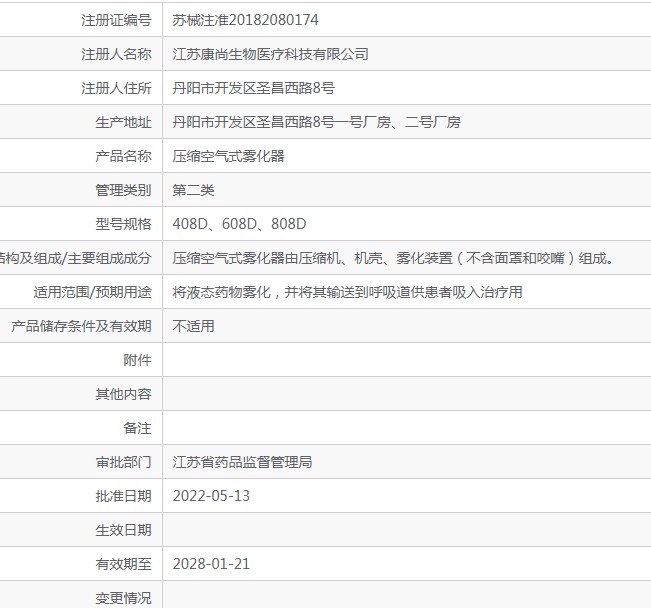Click the 注册证编号 label
651x608 pixels.
(116, 20)
